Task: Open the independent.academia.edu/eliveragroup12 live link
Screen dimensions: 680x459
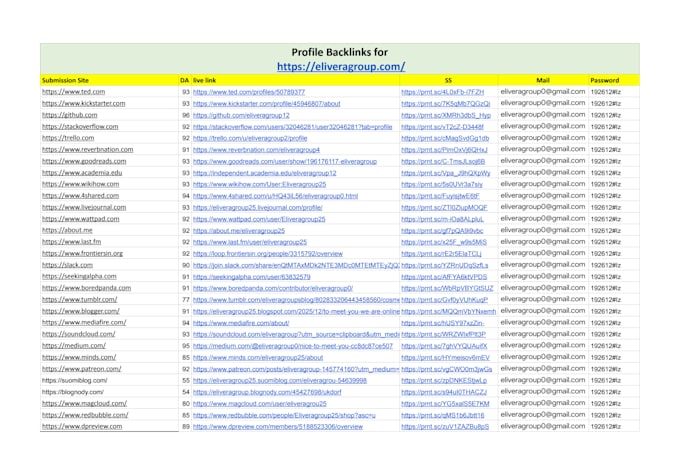Action: click(x=265, y=173)
